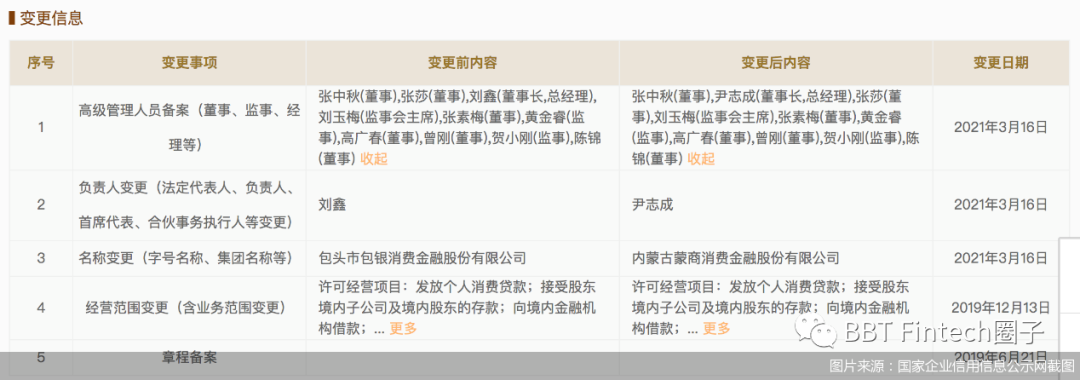Collapse row 1 after-change content via 收起

coord(701,159)
